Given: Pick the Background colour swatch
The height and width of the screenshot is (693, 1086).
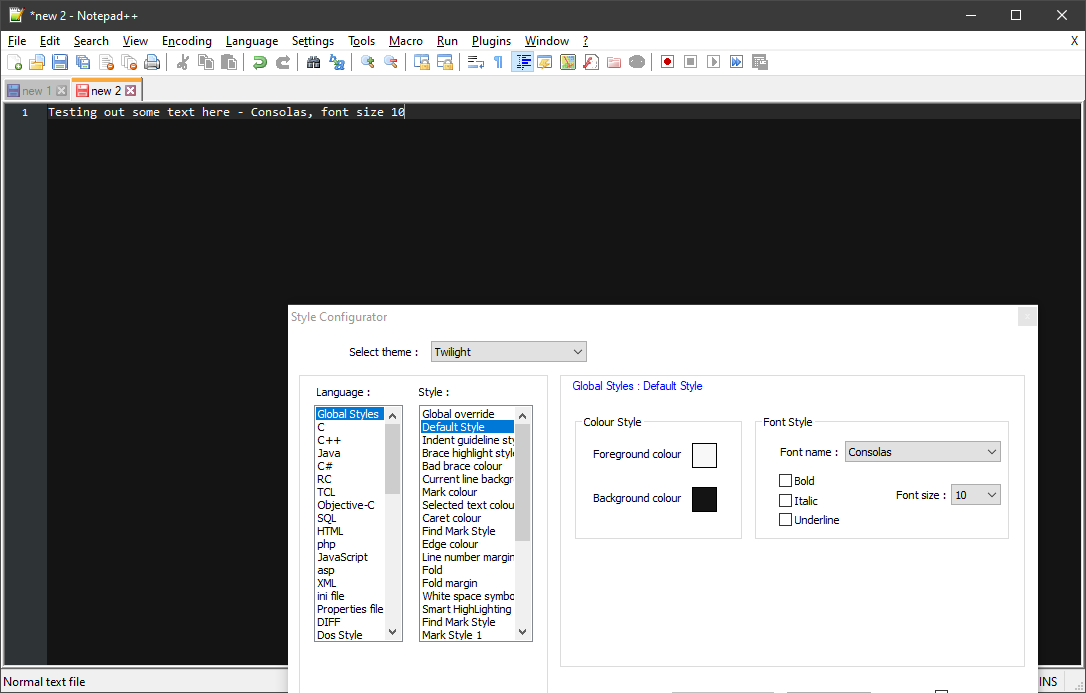Looking at the screenshot, I should (x=704, y=499).
